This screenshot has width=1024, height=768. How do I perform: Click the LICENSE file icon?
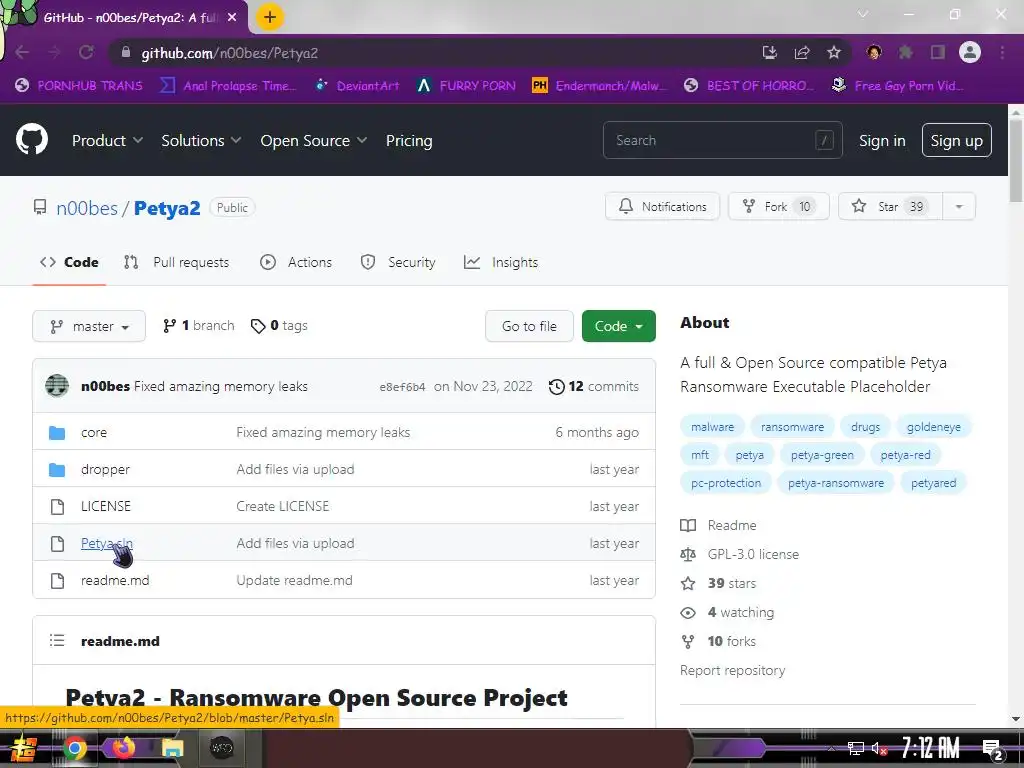click(57, 507)
